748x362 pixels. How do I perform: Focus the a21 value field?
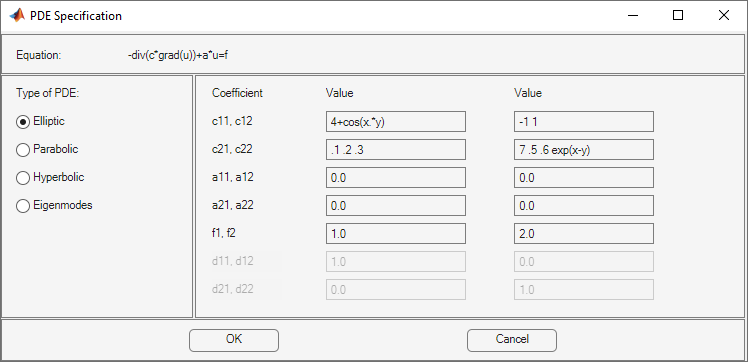tap(396, 206)
